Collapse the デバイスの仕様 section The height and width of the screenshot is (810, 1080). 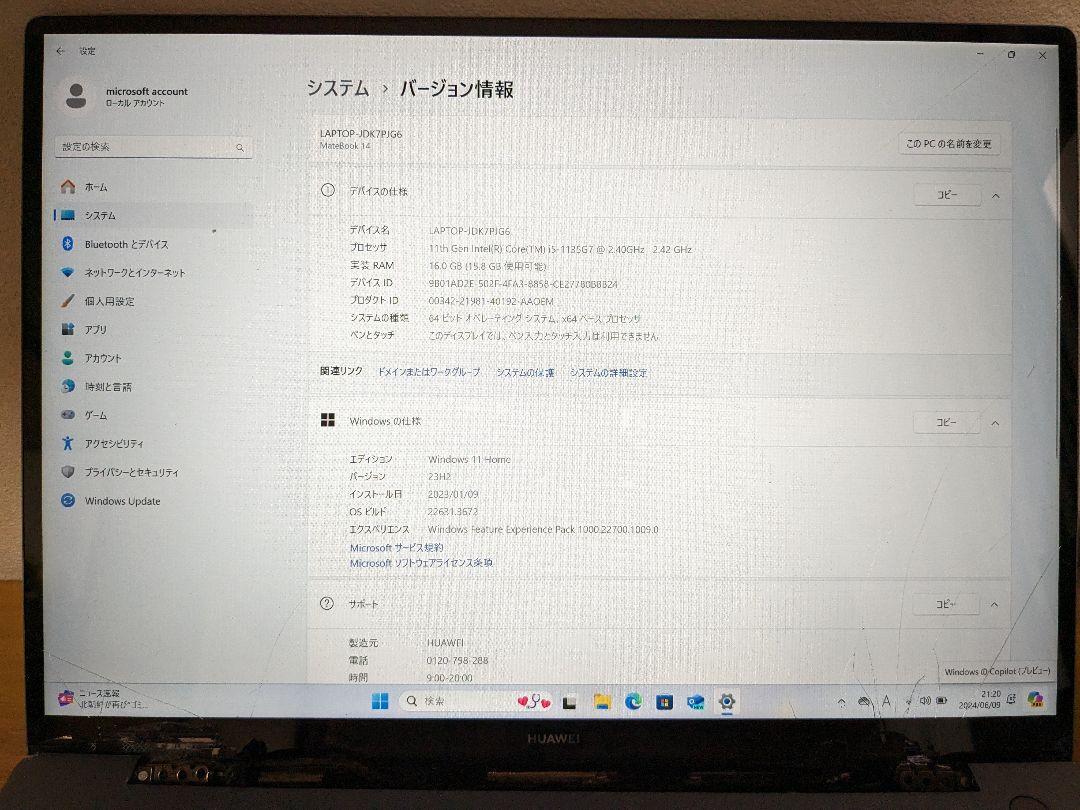(x=995, y=196)
